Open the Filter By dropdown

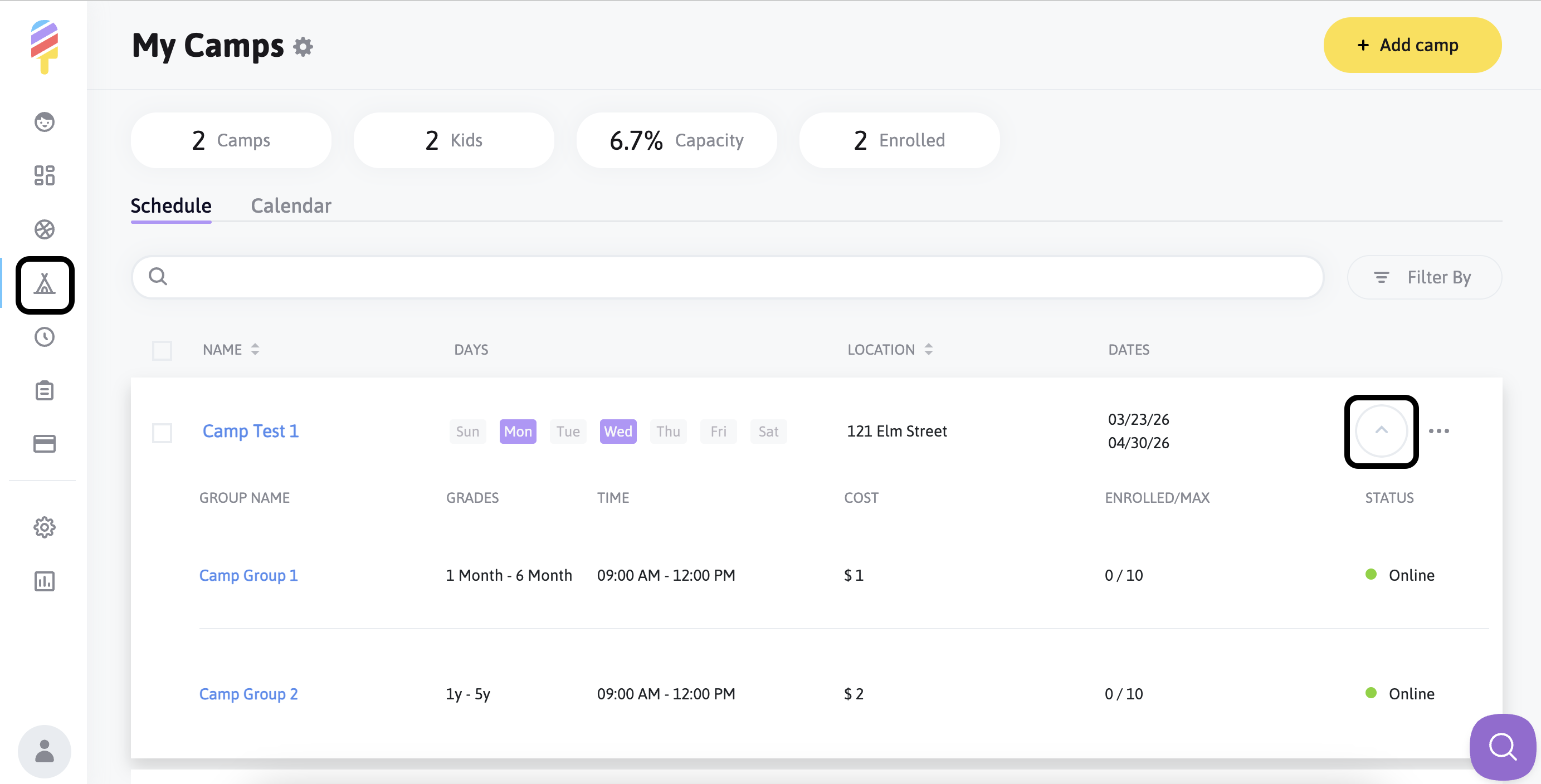coord(1424,277)
